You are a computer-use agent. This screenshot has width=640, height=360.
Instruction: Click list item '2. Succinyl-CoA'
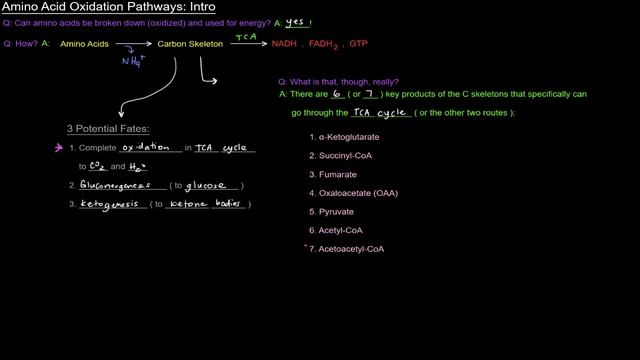340,156
